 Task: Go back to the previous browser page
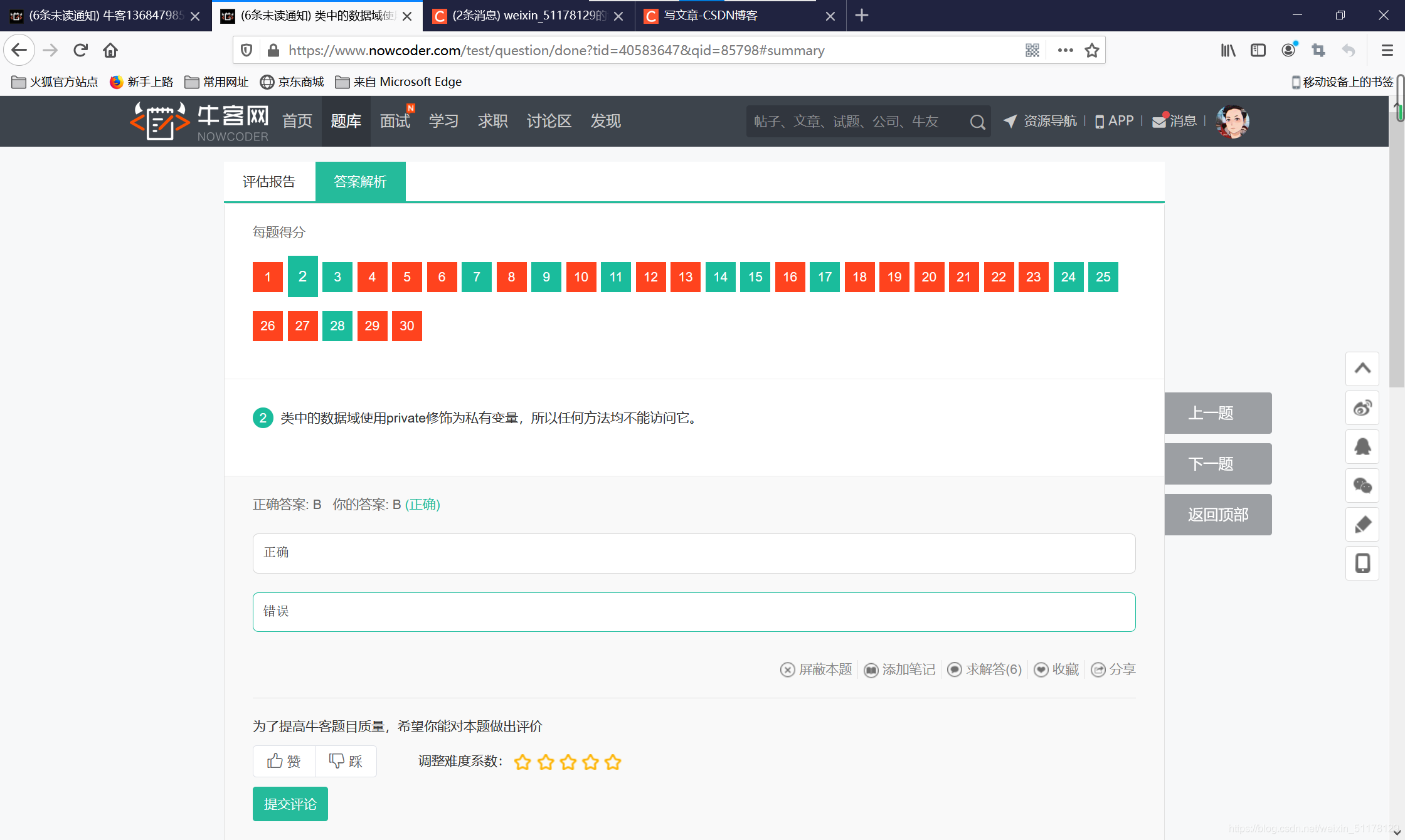[x=19, y=50]
